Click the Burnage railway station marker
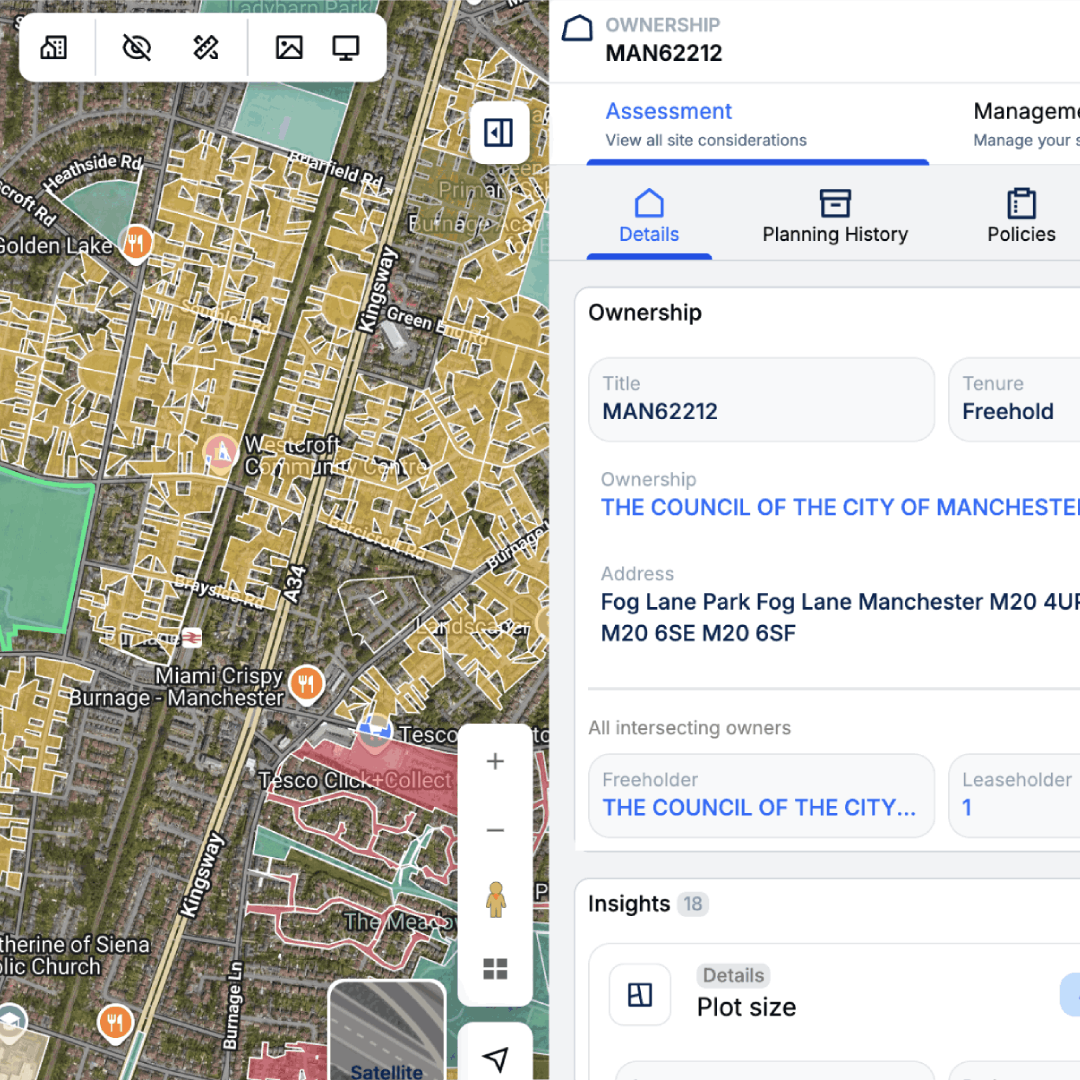 [x=191, y=638]
